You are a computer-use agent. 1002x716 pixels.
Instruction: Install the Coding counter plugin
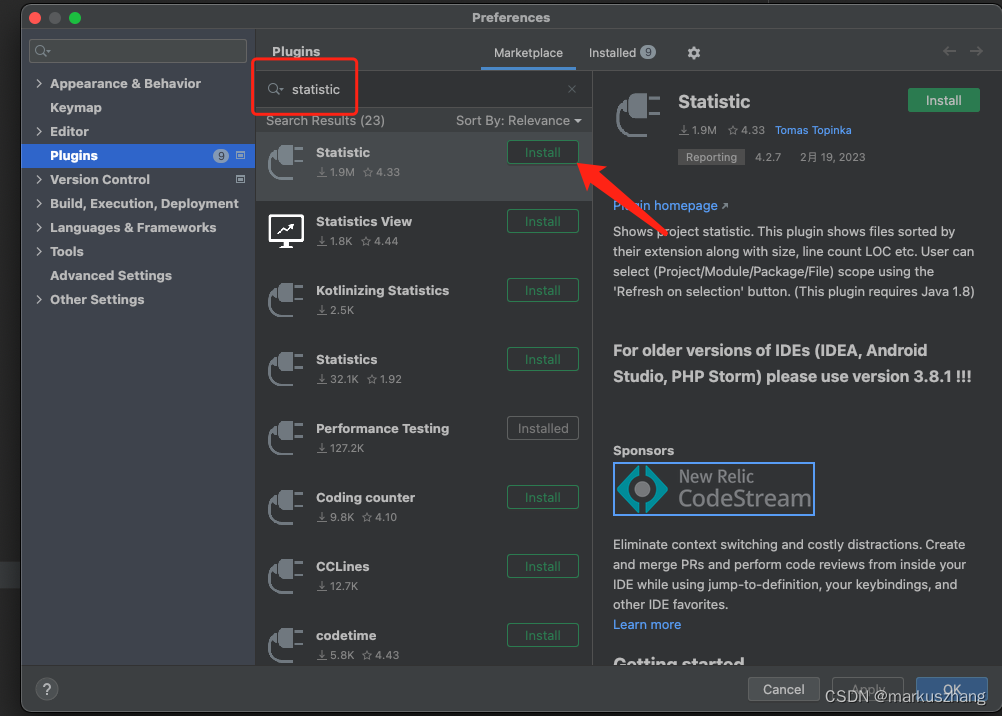click(x=543, y=497)
